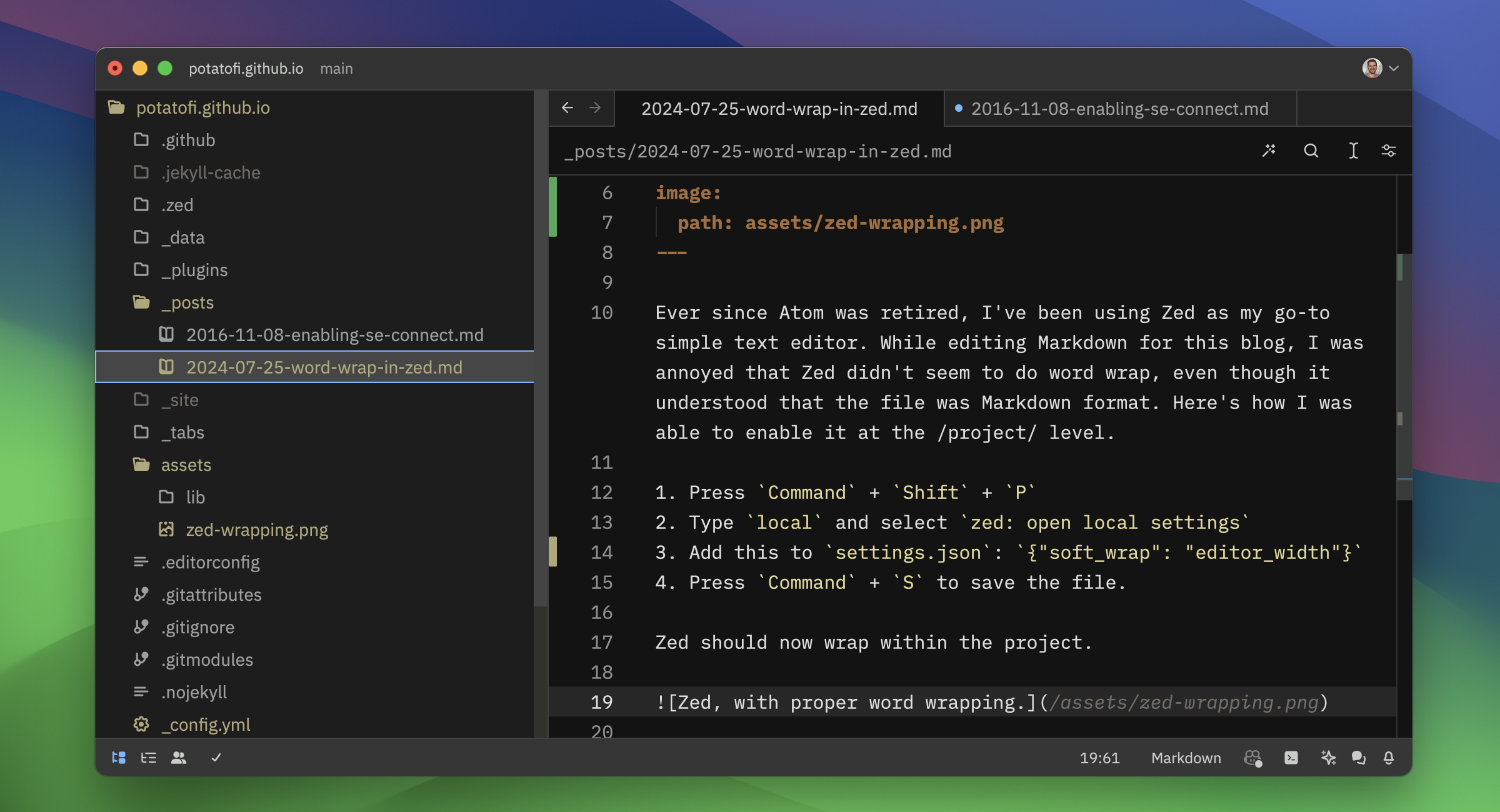Go back with the left arrow
The height and width of the screenshot is (812, 1500).
[x=567, y=108]
